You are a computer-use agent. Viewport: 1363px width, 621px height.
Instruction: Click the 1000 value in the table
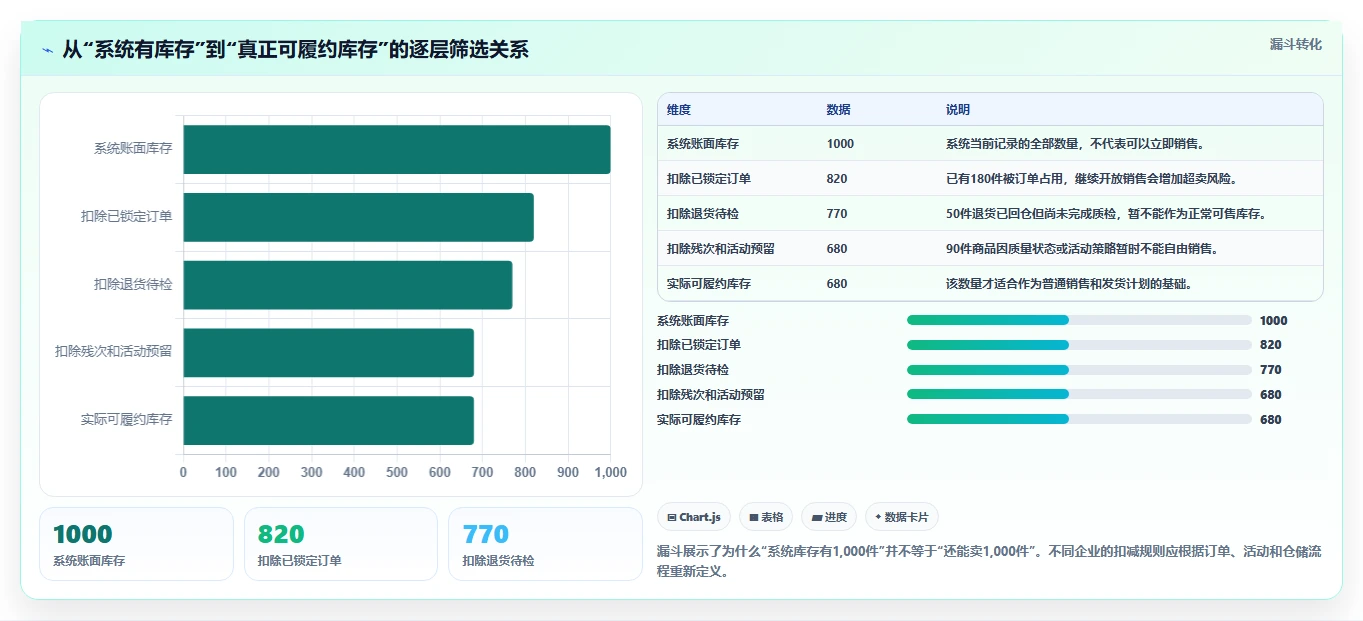[x=840, y=143]
